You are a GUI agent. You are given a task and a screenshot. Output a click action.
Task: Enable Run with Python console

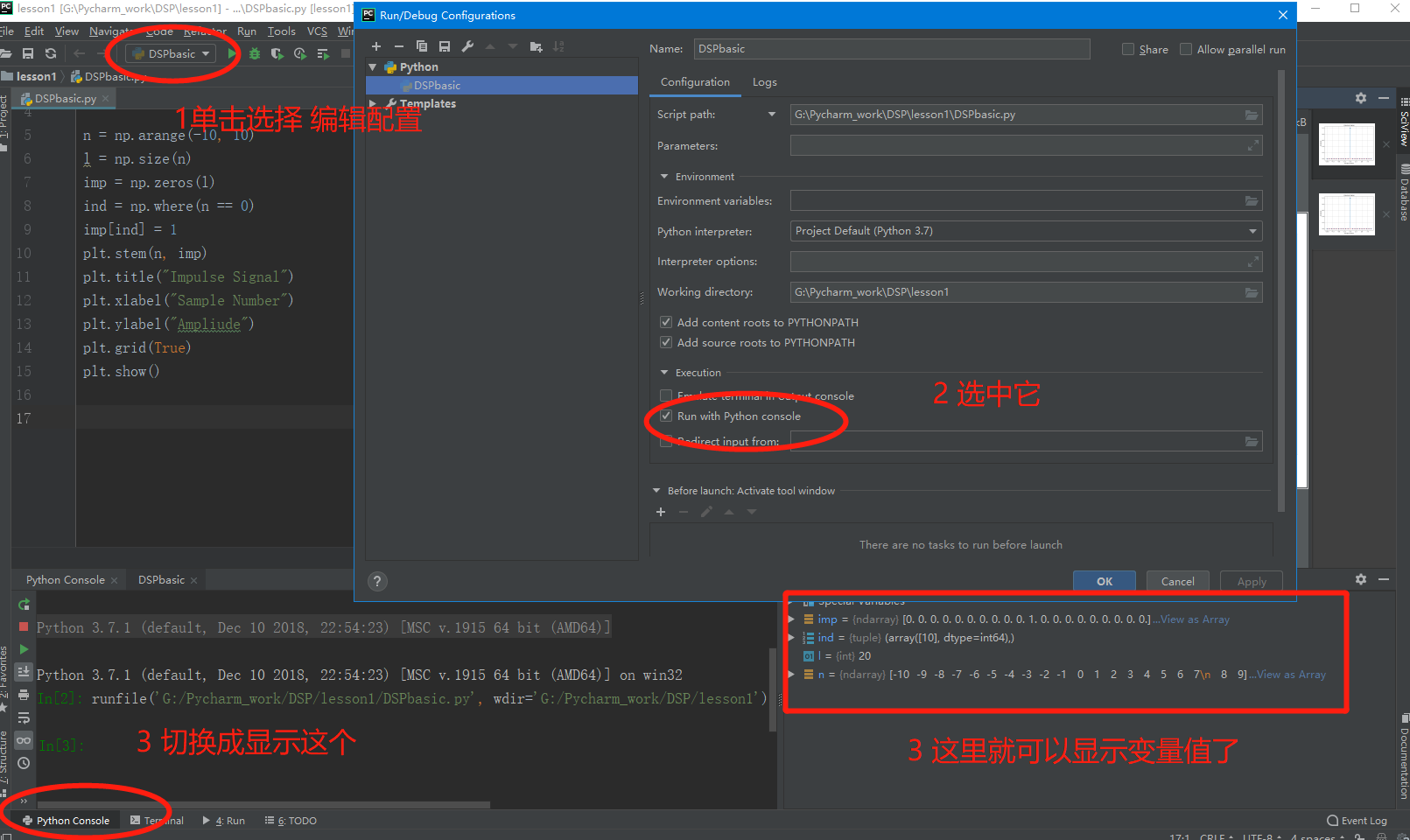point(666,416)
